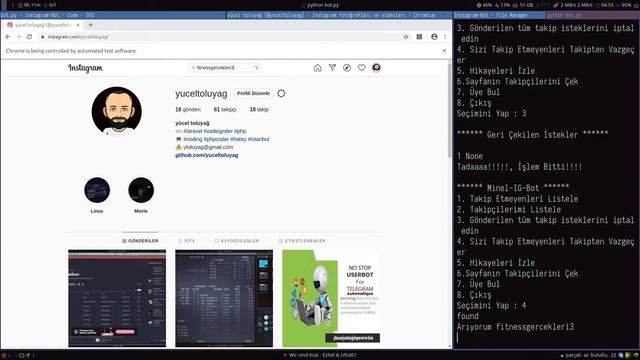Open Chromium three-dot menu

(445, 37)
